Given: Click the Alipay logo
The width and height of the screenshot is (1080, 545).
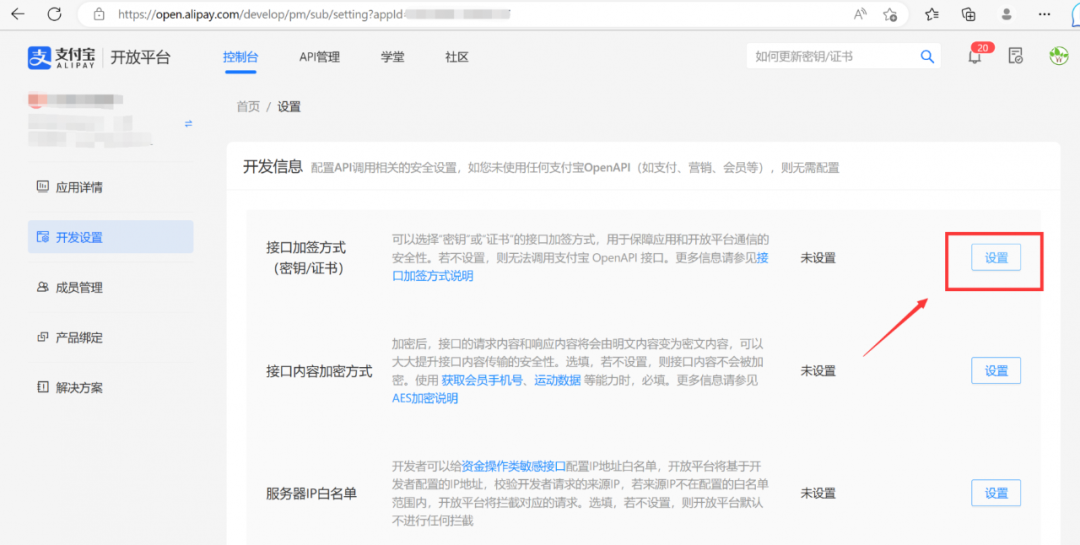Looking at the screenshot, I should (61, 57).
